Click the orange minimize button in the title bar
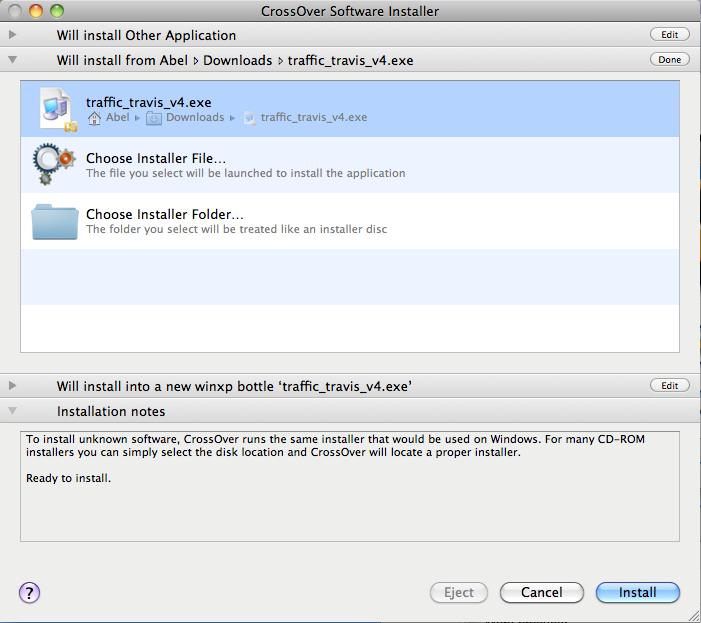This screenshot has height=623, width=701. (36, 11)
